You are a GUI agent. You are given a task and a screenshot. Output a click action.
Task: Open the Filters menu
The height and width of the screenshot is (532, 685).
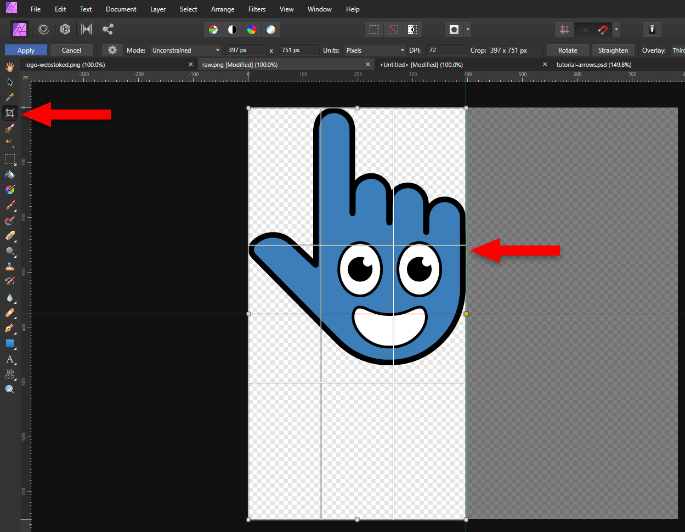tap(258, 9)
